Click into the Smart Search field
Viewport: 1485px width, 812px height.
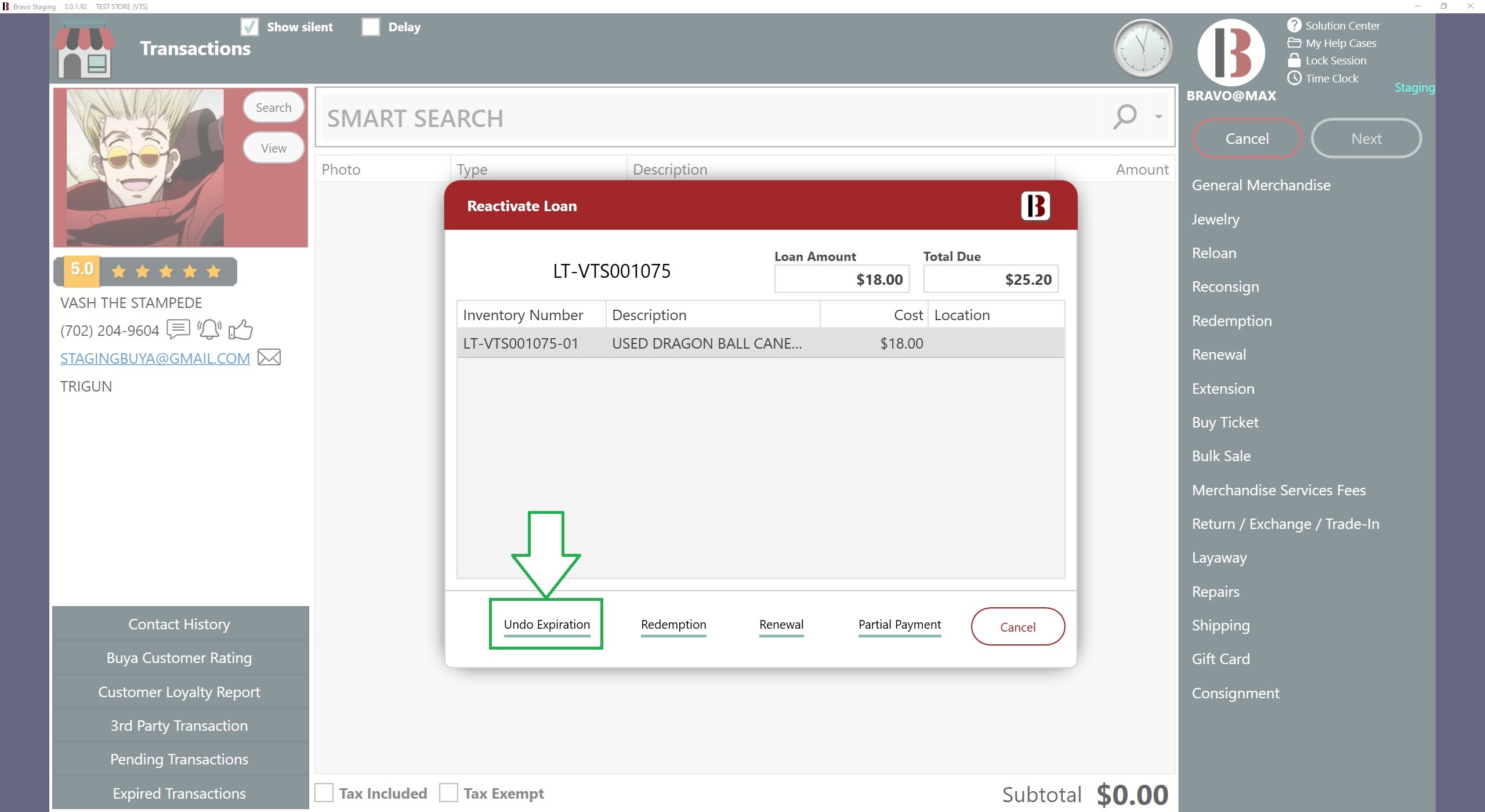click(711, 118)
